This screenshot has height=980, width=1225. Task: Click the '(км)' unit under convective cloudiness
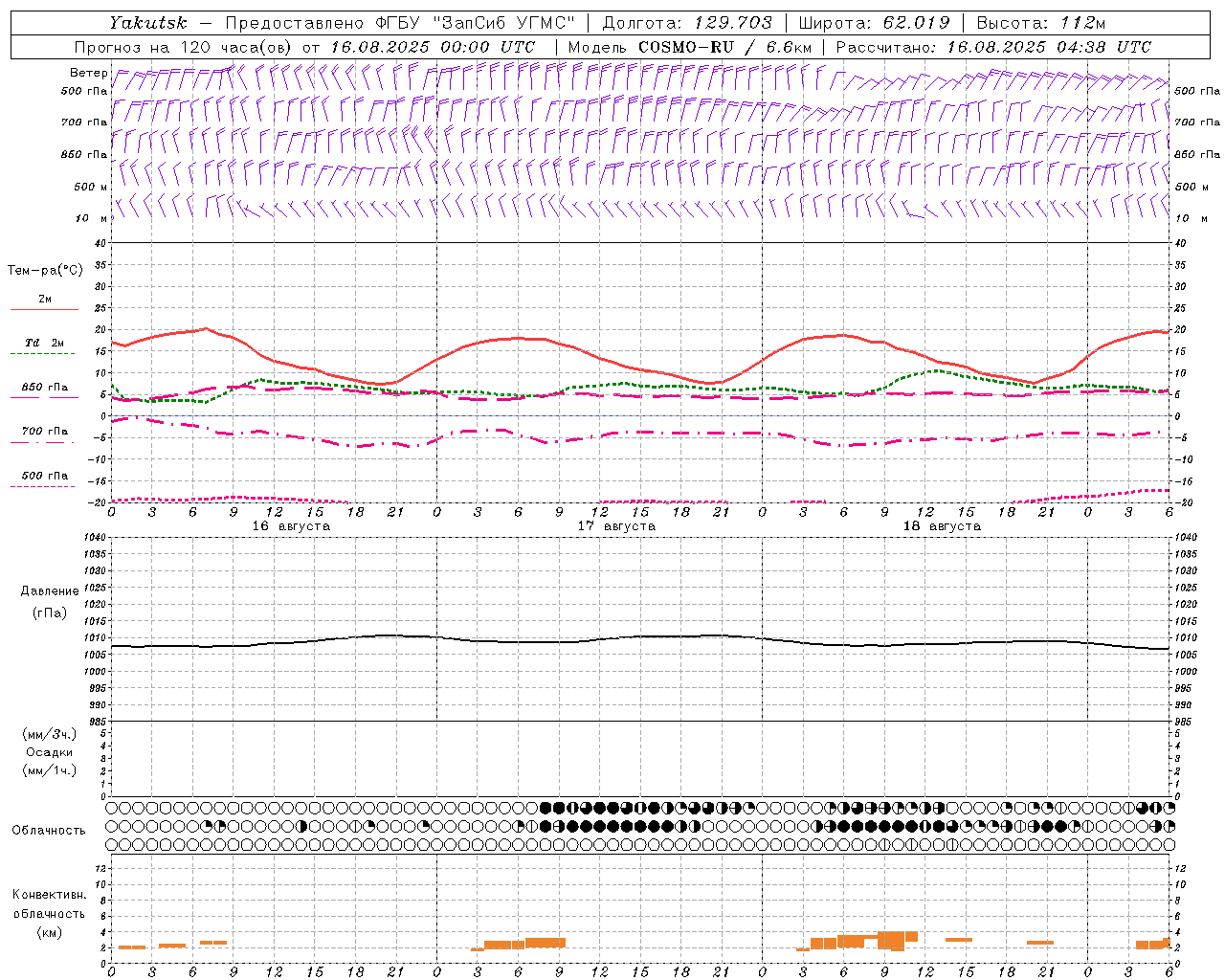click(x=50, y=932)
